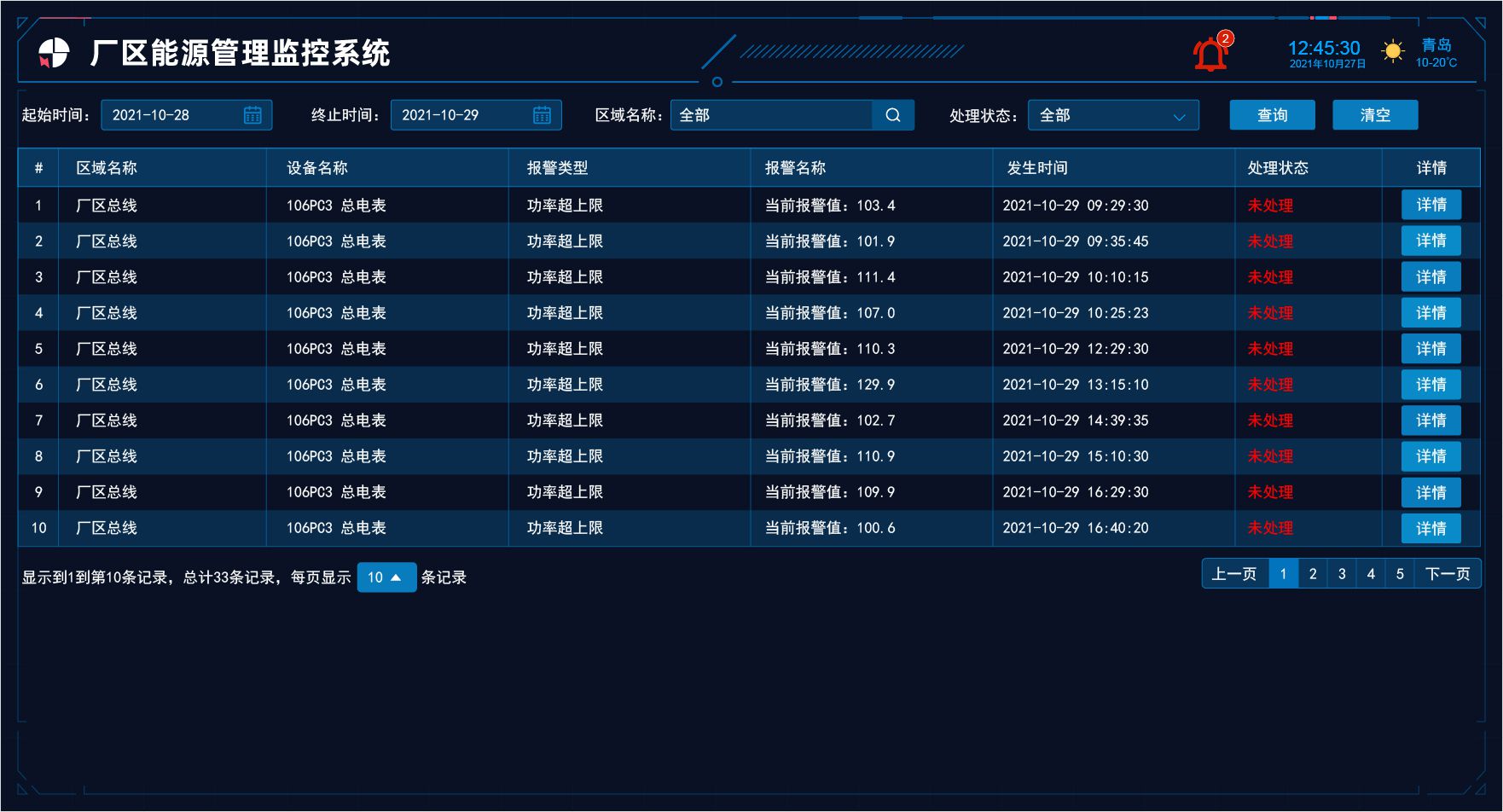Click 未处理 status in row 10
Screen dimensions: 1503x812
pyautogui.click(x=1270, y=528)
